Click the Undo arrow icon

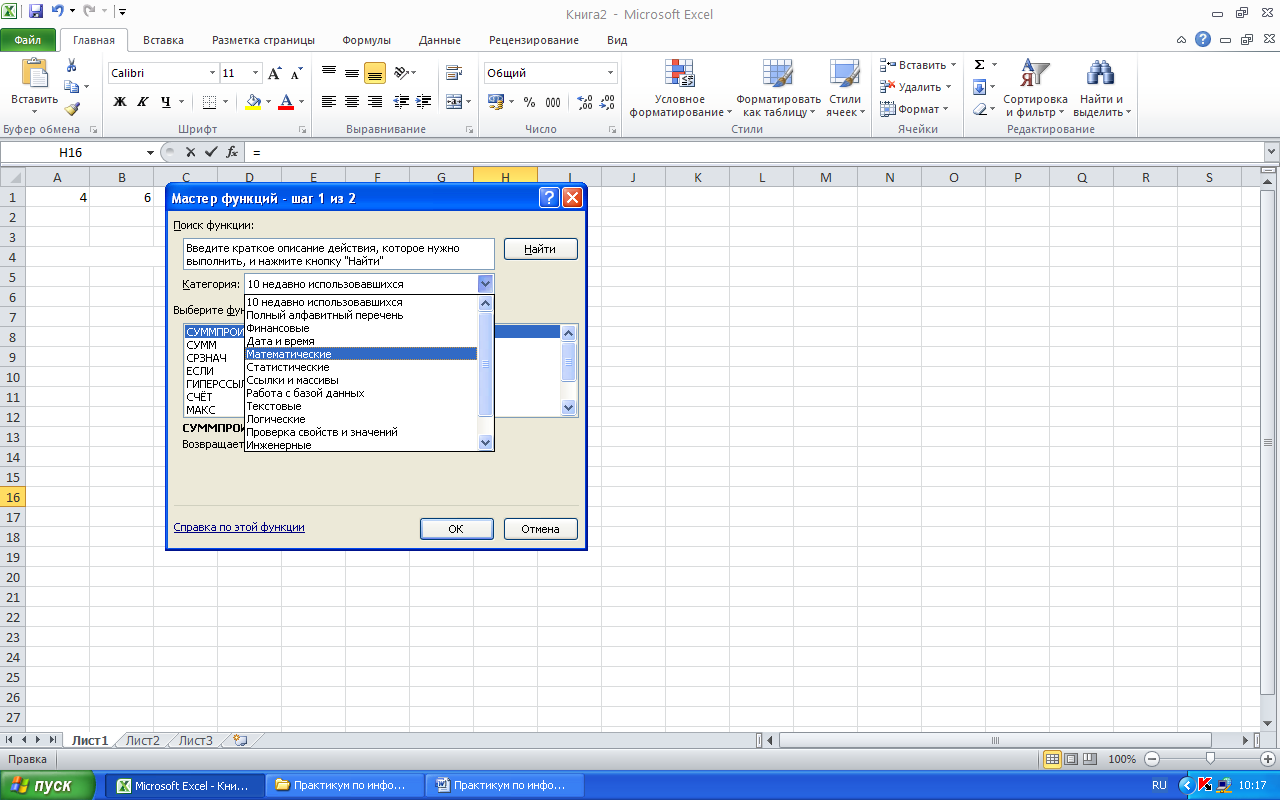pos(58,12)
